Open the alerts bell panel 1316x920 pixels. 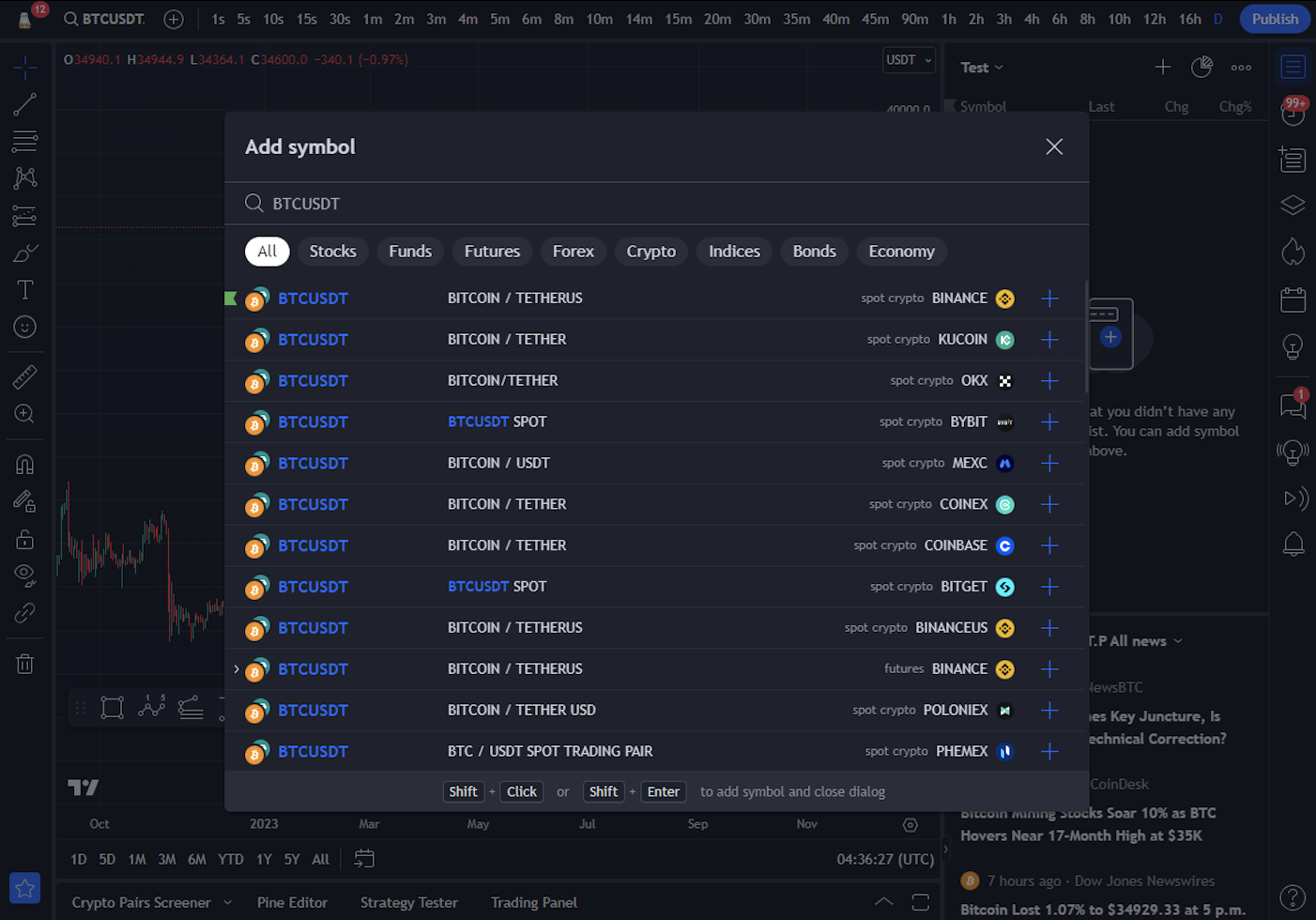[1293, 544]
